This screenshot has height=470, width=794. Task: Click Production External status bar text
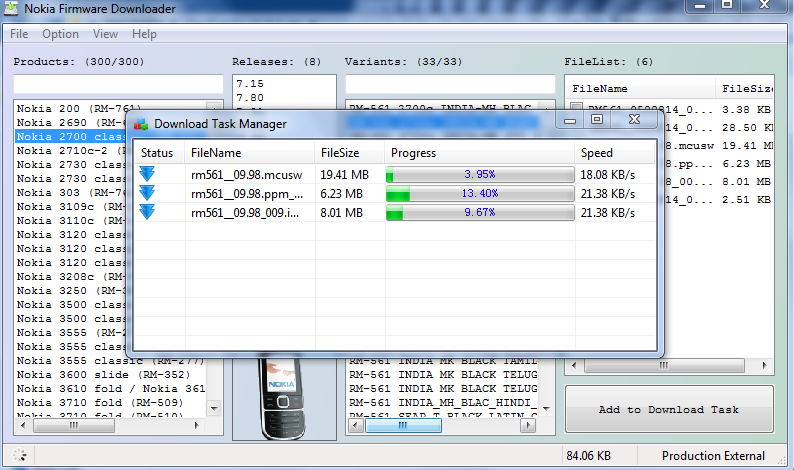[x=713, y=456]
